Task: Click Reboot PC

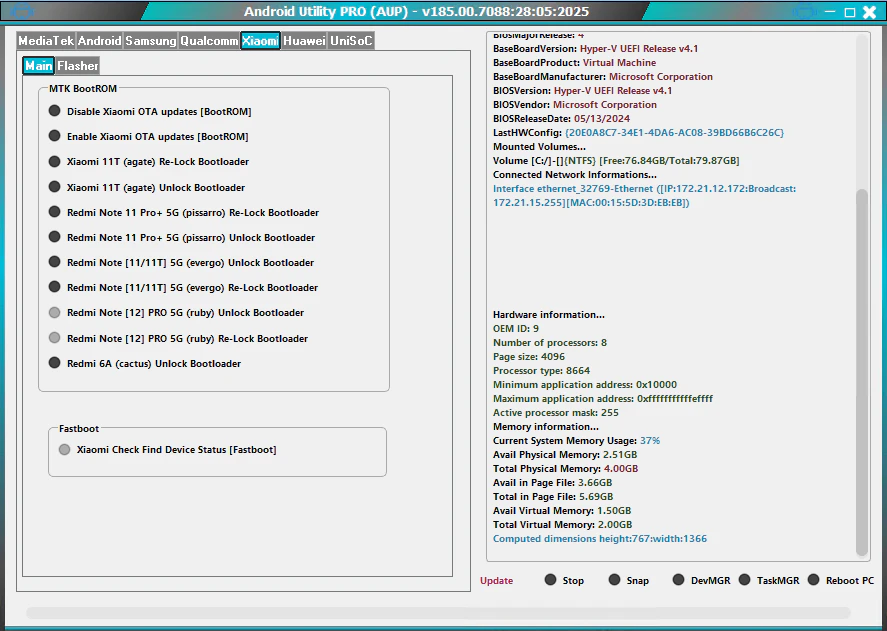Action: click(841, 580)
